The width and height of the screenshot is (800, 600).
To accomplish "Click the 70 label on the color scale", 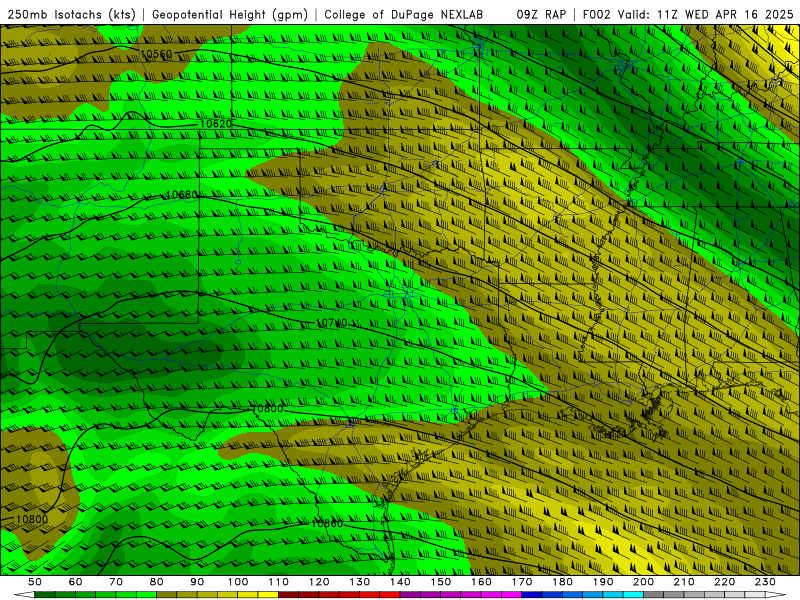I will click(116, 582).
